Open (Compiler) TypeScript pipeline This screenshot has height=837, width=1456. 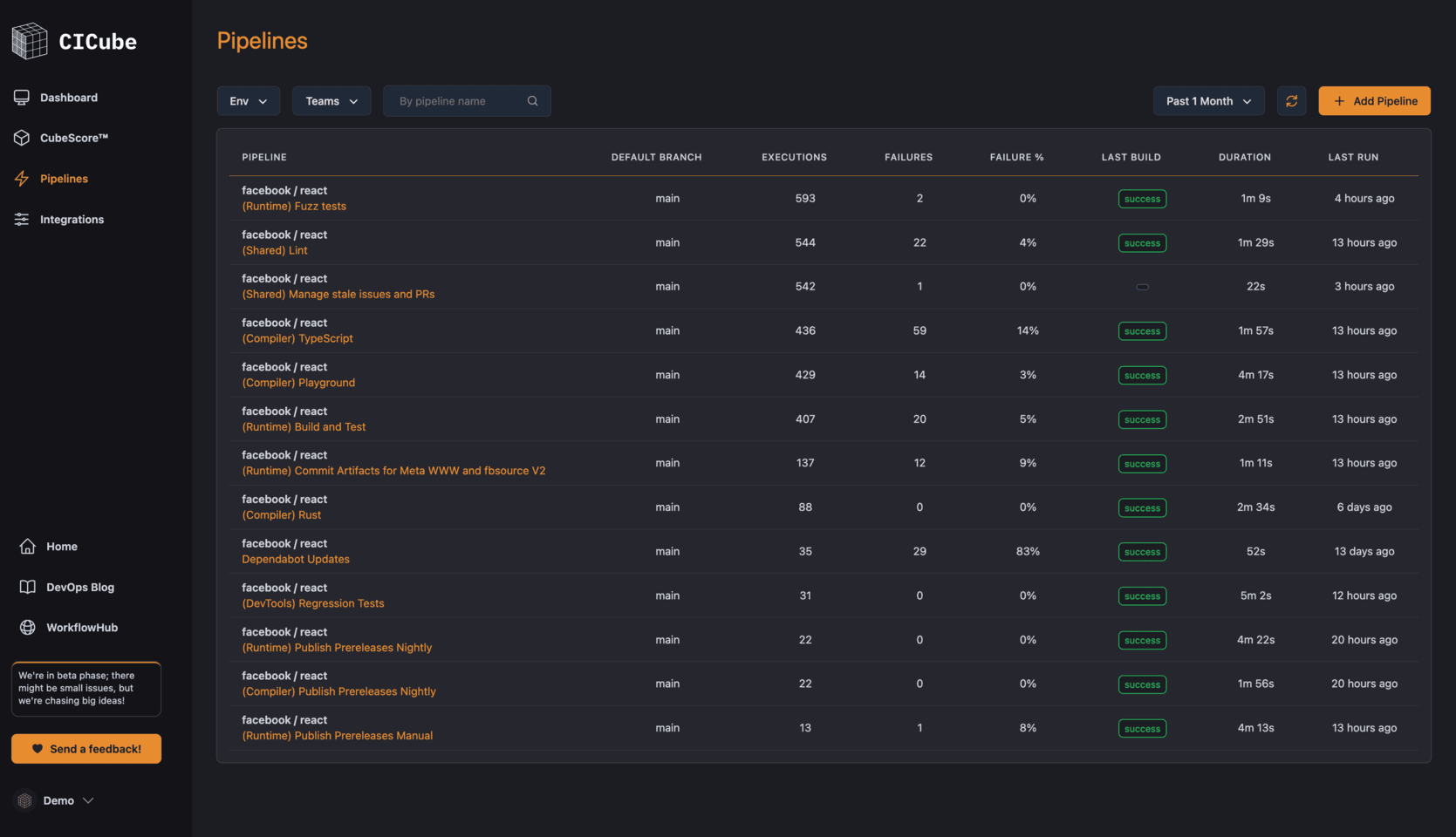(297, 339)
